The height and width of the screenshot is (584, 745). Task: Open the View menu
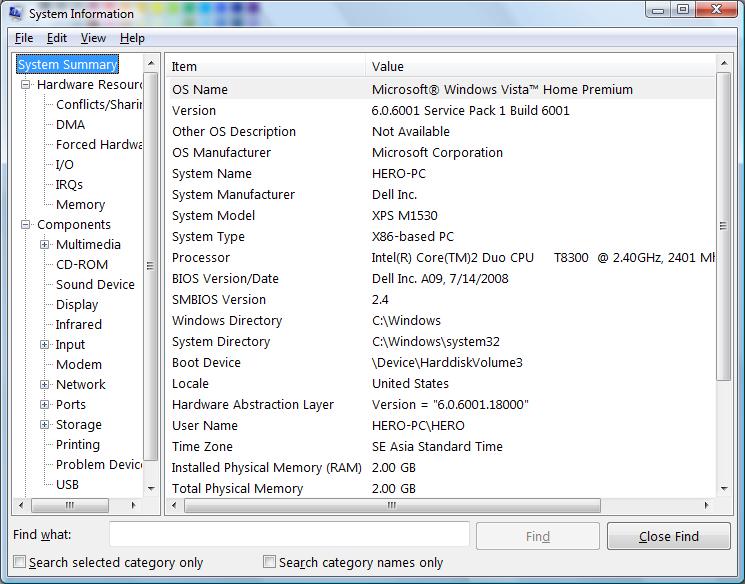[93, 38]
